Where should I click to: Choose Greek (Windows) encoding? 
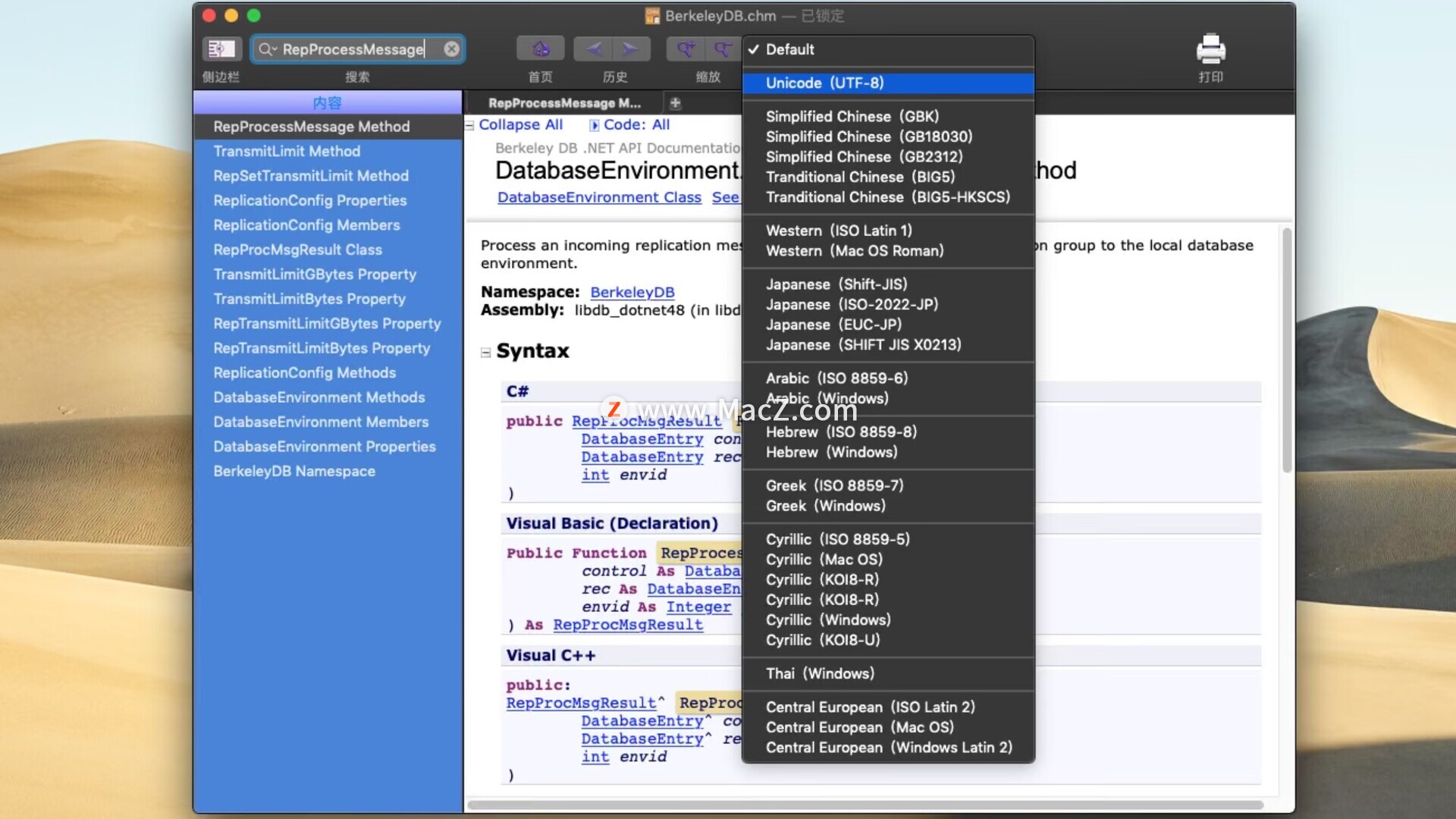click(888, 506)
